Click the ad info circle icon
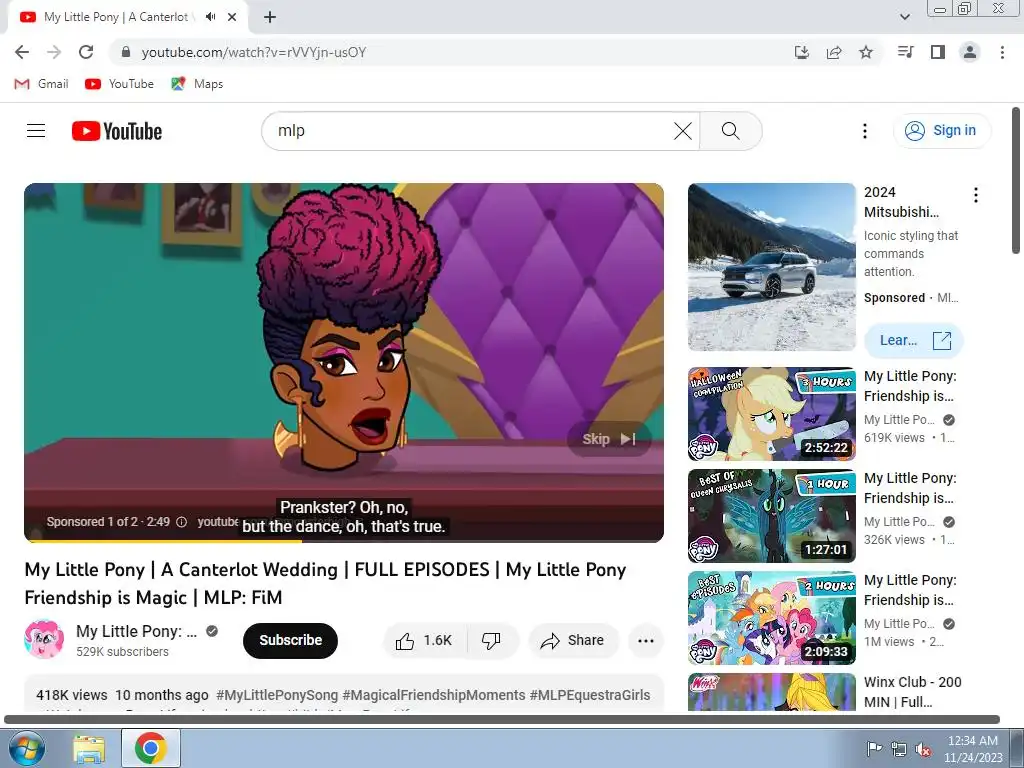This screenshot has height=768, width=1024. [x=182, y=522]
